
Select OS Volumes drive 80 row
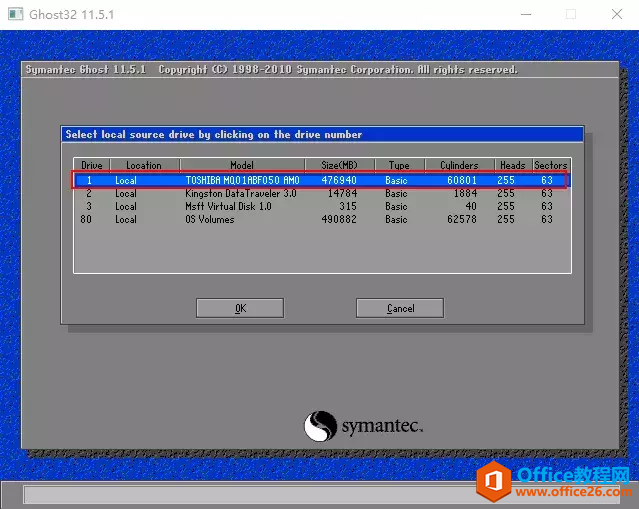pyautogui.click(x=322, y=219)
